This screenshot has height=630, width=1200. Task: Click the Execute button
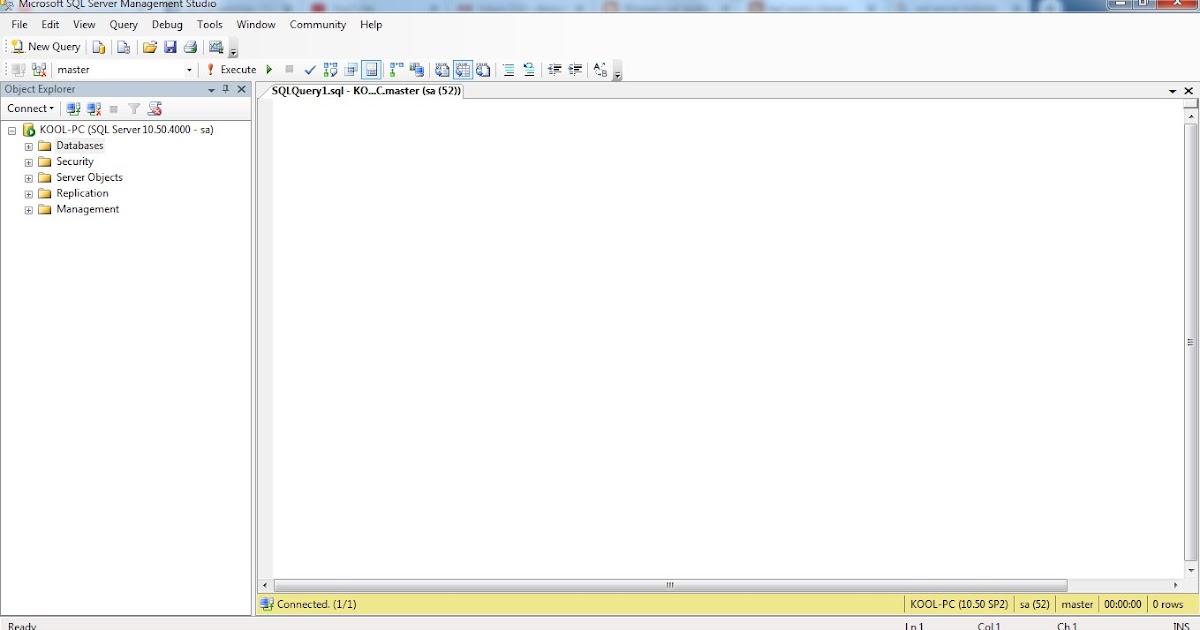(x=234, y=69)
